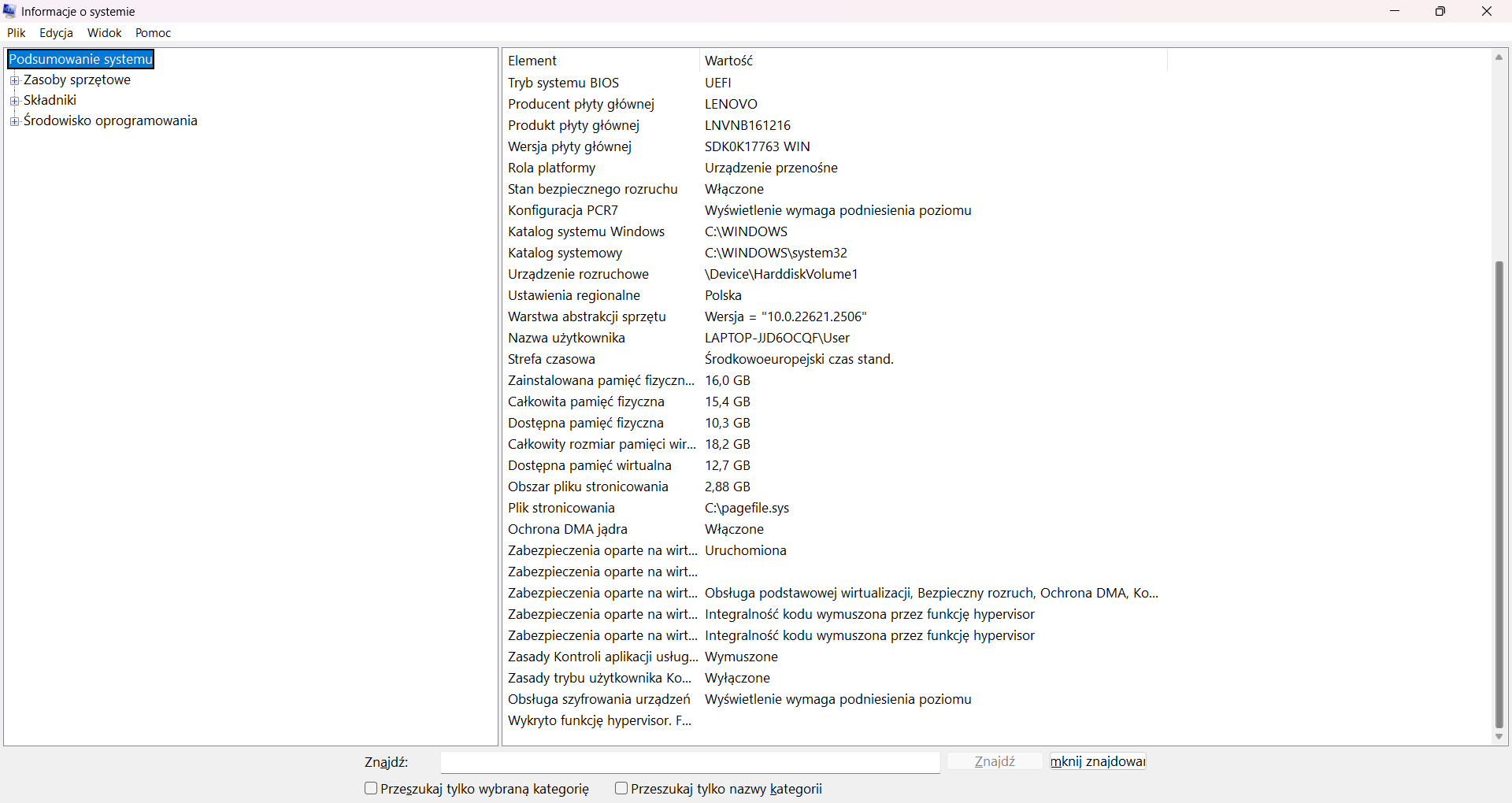This screenshot has height=803, width=1512.
Task: Select the Całkowity rozmiar pamięci wirtualnej row
Action: [835, 444]
